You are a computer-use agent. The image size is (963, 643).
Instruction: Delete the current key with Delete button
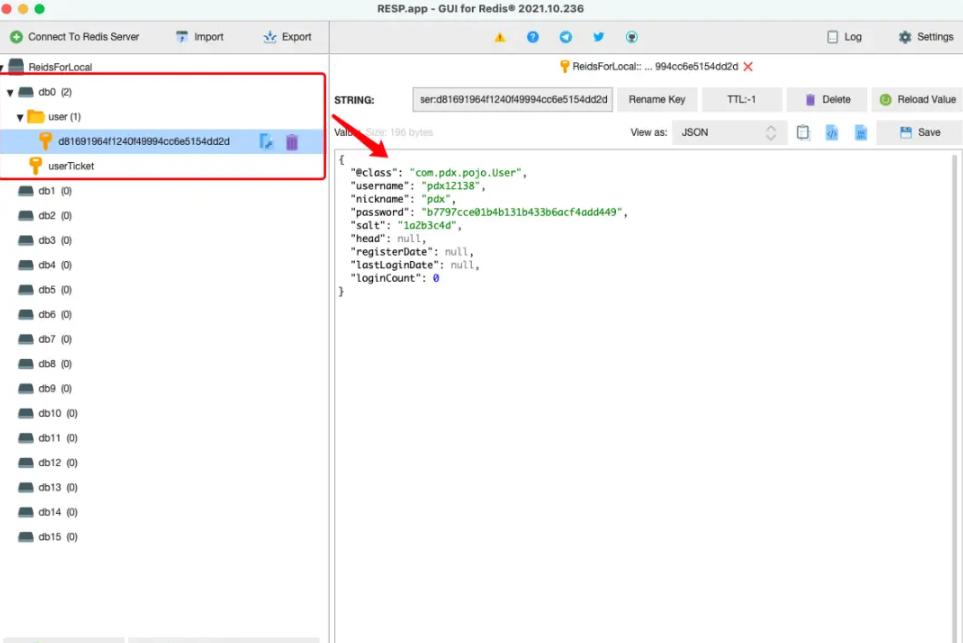[x=827, y=99]
